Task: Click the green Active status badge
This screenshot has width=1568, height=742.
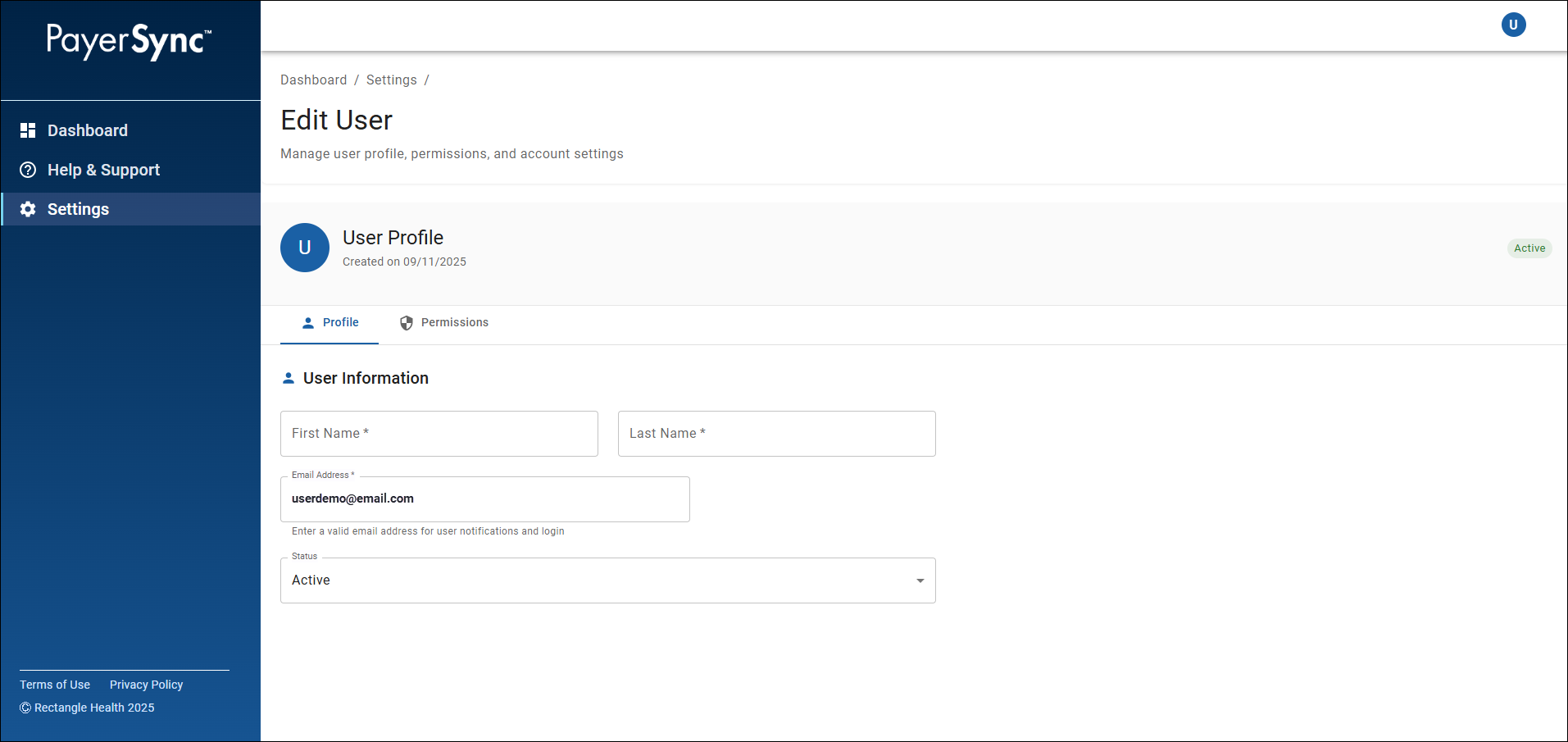Action: coord(1529,248)
